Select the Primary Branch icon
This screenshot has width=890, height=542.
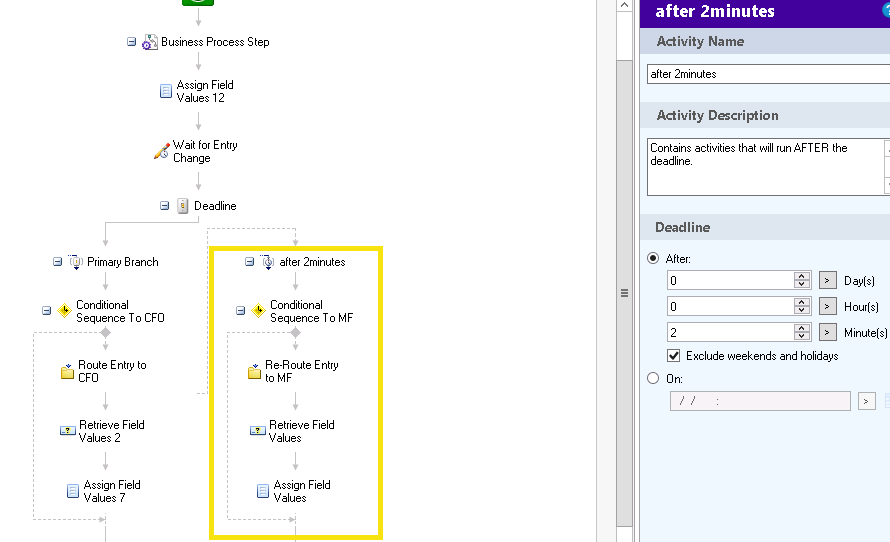click(75, 262)
